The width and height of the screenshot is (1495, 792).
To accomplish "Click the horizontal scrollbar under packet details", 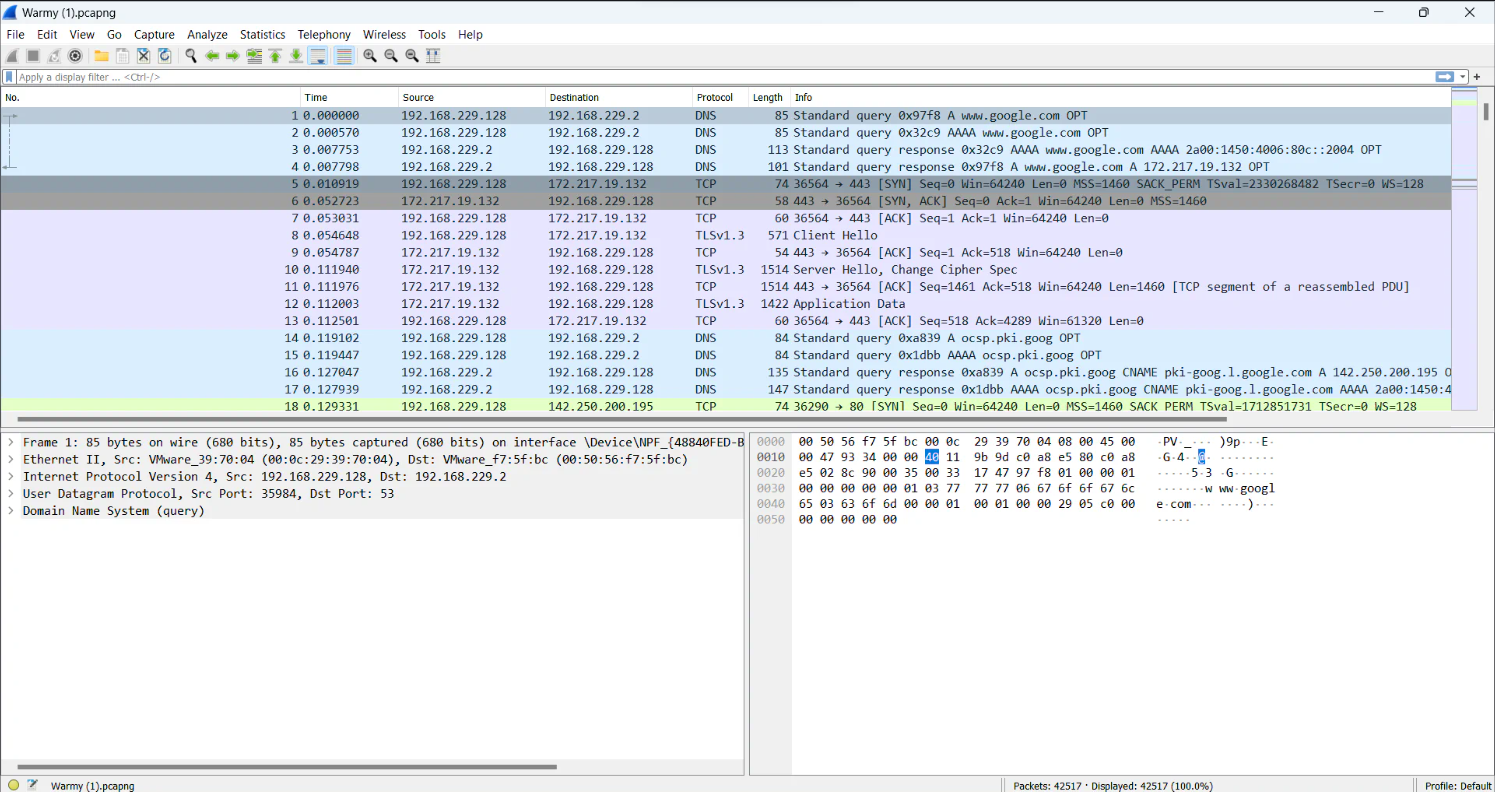I will (280, 767).
